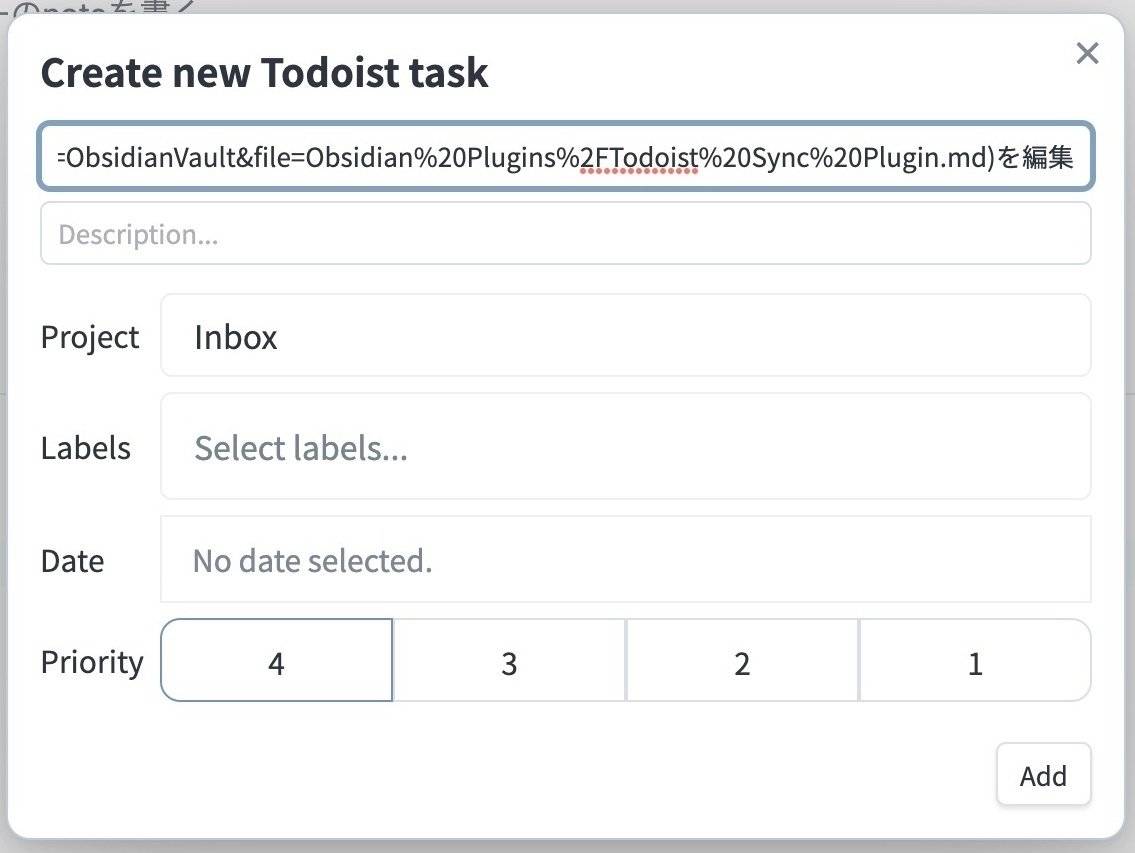Click the Inbox project value
This screenshot has width=1135, height=853.
(235, 337)
